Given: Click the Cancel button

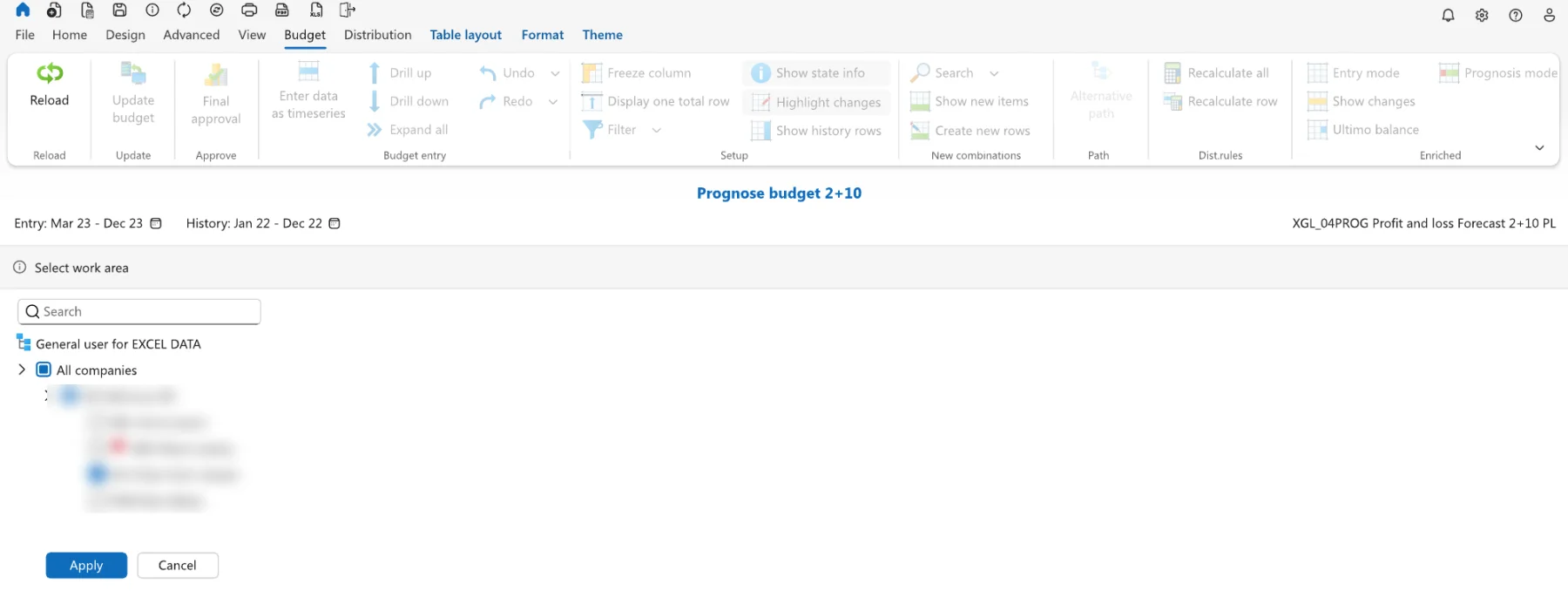Looking at the screenshot, I should 178,566.
